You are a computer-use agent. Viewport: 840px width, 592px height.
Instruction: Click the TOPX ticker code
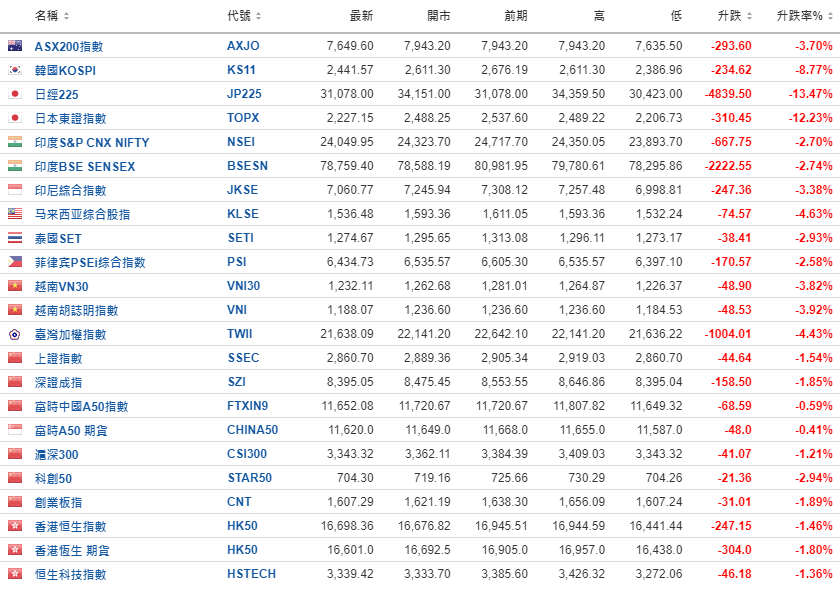pos(243,118)
